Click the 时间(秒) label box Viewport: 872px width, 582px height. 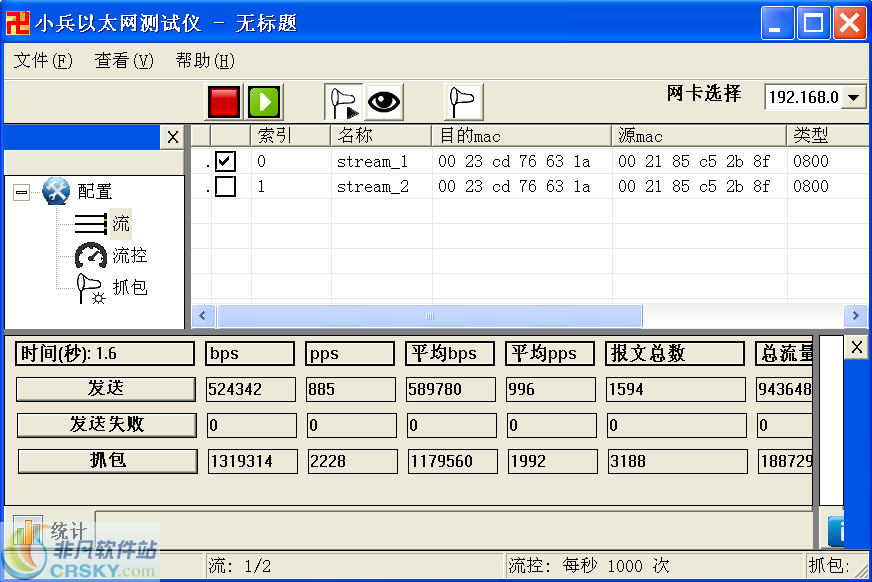click(105, 354)
